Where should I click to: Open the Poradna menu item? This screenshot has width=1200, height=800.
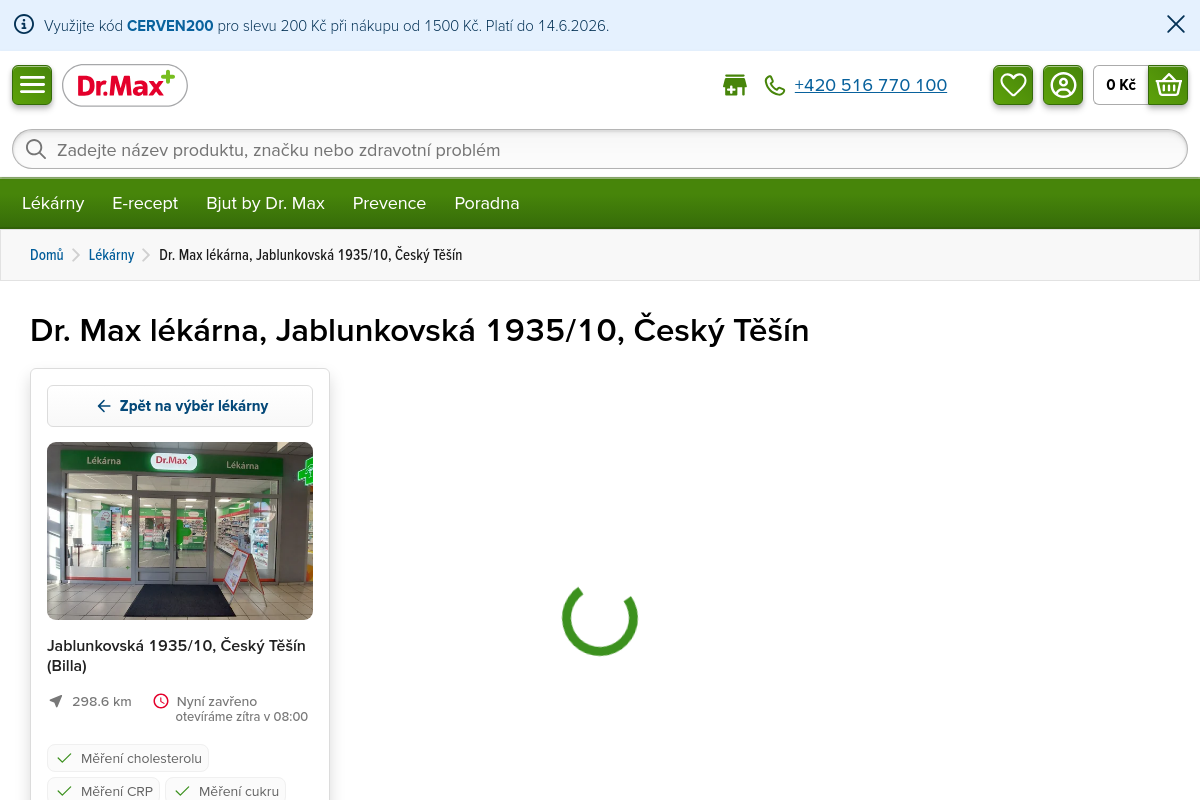click(487, 203)
